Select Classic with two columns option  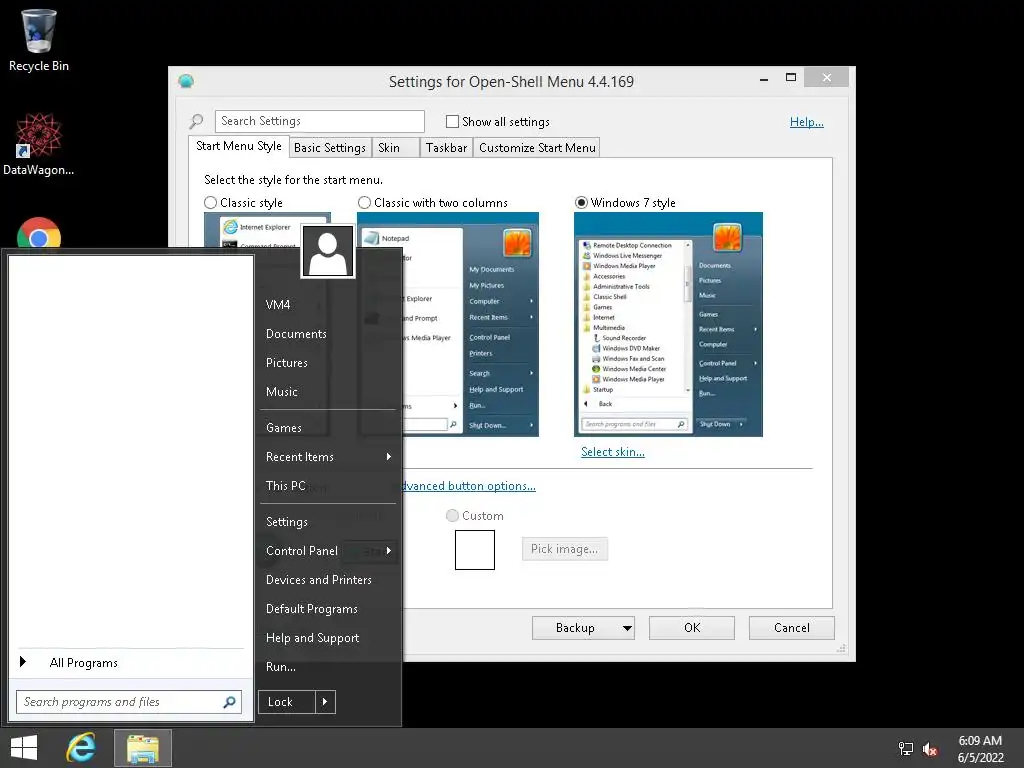pyautogui.click(x=364, y=202)
